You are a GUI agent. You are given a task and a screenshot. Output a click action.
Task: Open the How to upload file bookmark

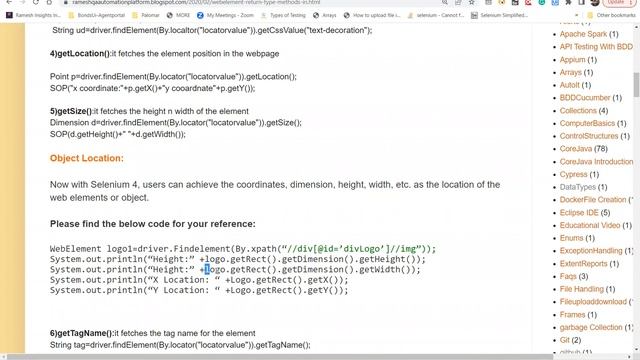(372, 16)
